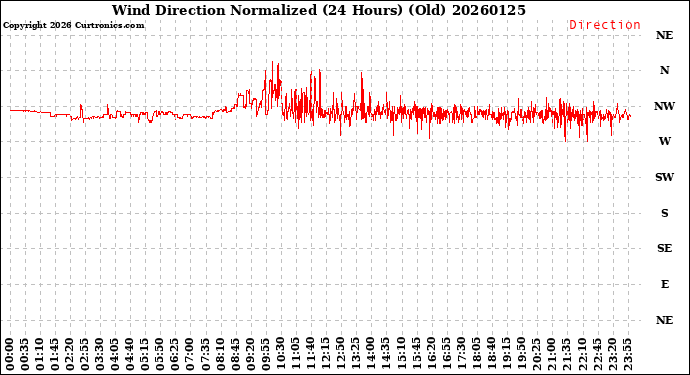Click the 09:20 time axis label
Viewport: 690px width, 375px height.
click(x=250, y=355)
